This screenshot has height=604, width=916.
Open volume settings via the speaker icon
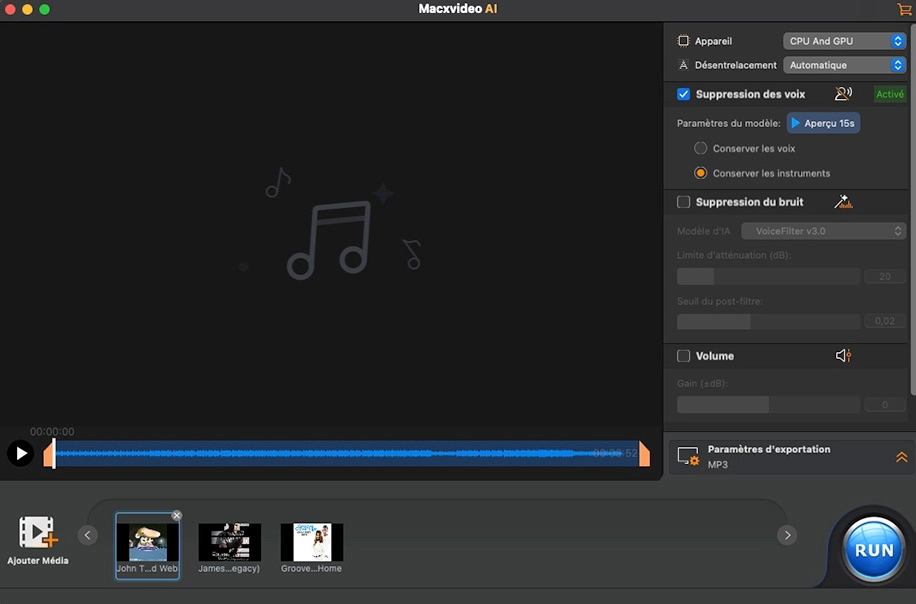click(843, 355)
